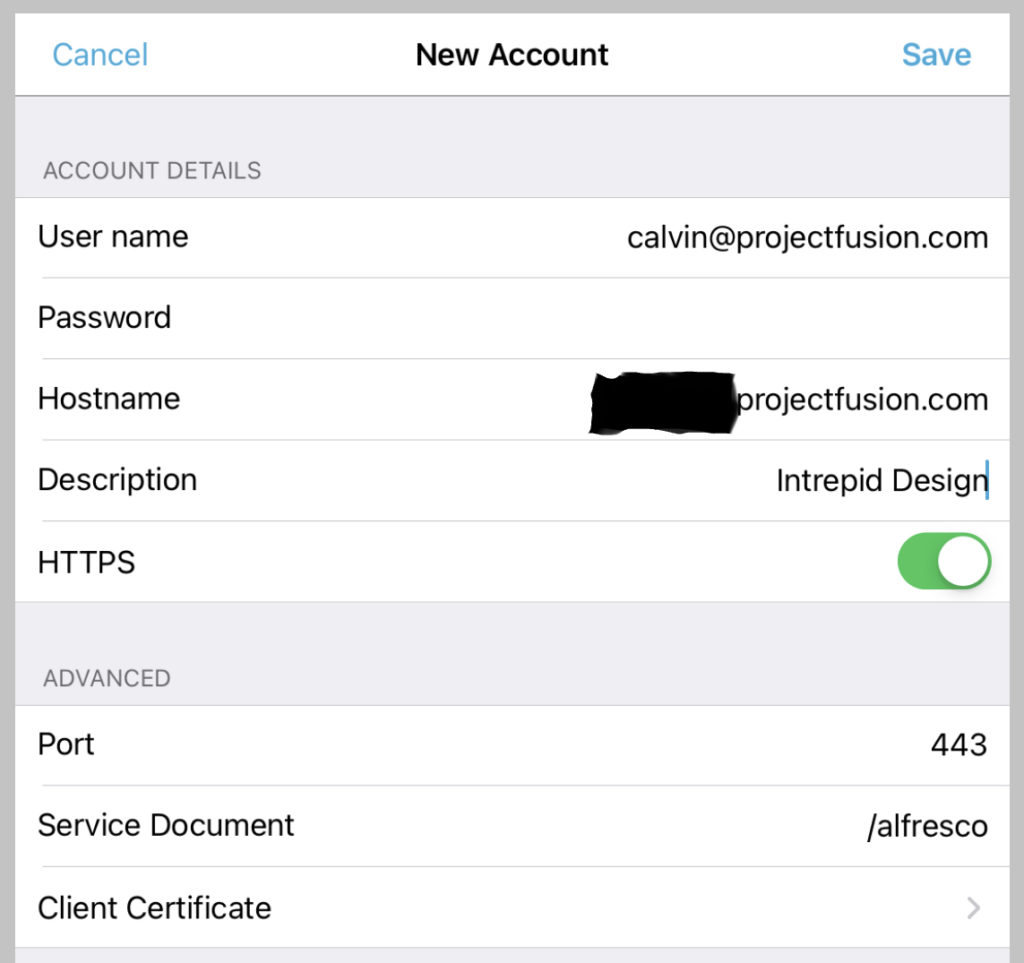
Task: Tap the Description label
Action: (117, 480)
